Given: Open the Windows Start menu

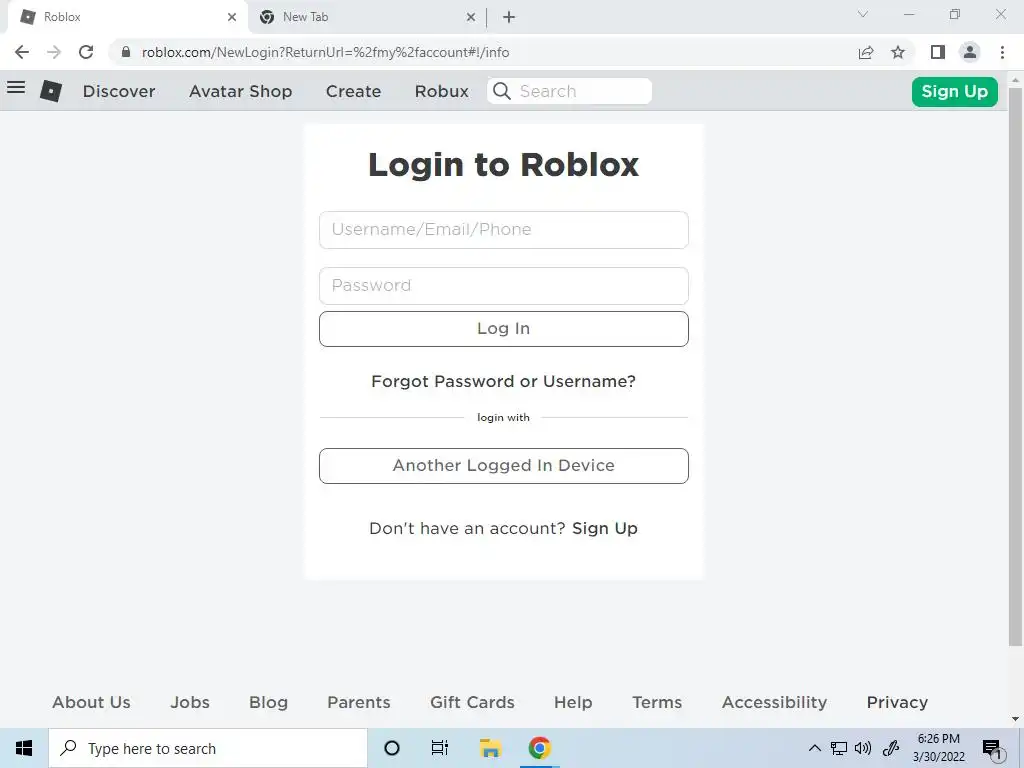Looking at the screenshot, I should pos(24,748).
